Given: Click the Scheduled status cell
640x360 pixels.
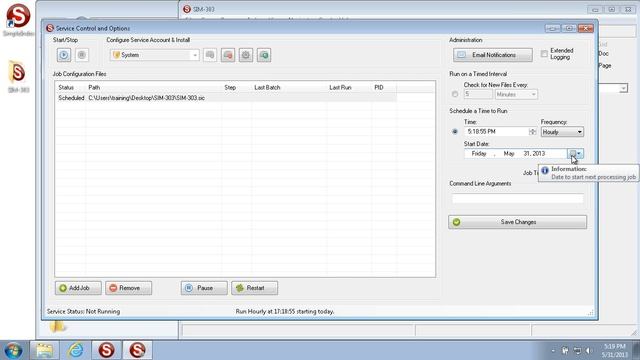Looking at the screenshot, I should pos(71,98).
